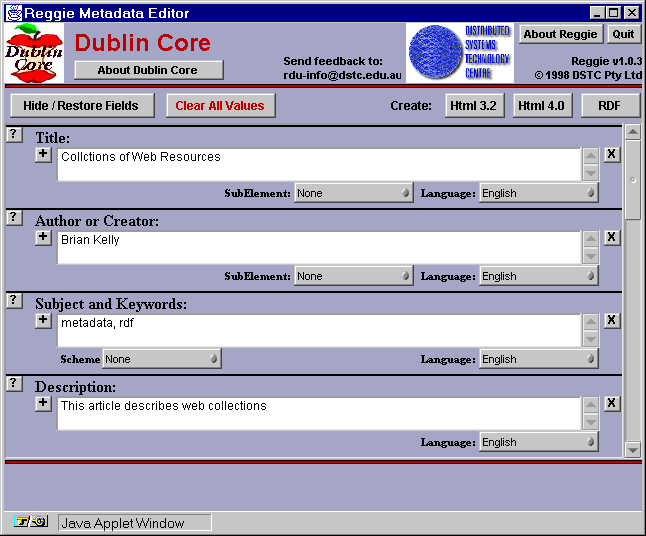This screenshot has width=646, height=536.
Task: Create RDF metadata output
Action: coord(611,106)
